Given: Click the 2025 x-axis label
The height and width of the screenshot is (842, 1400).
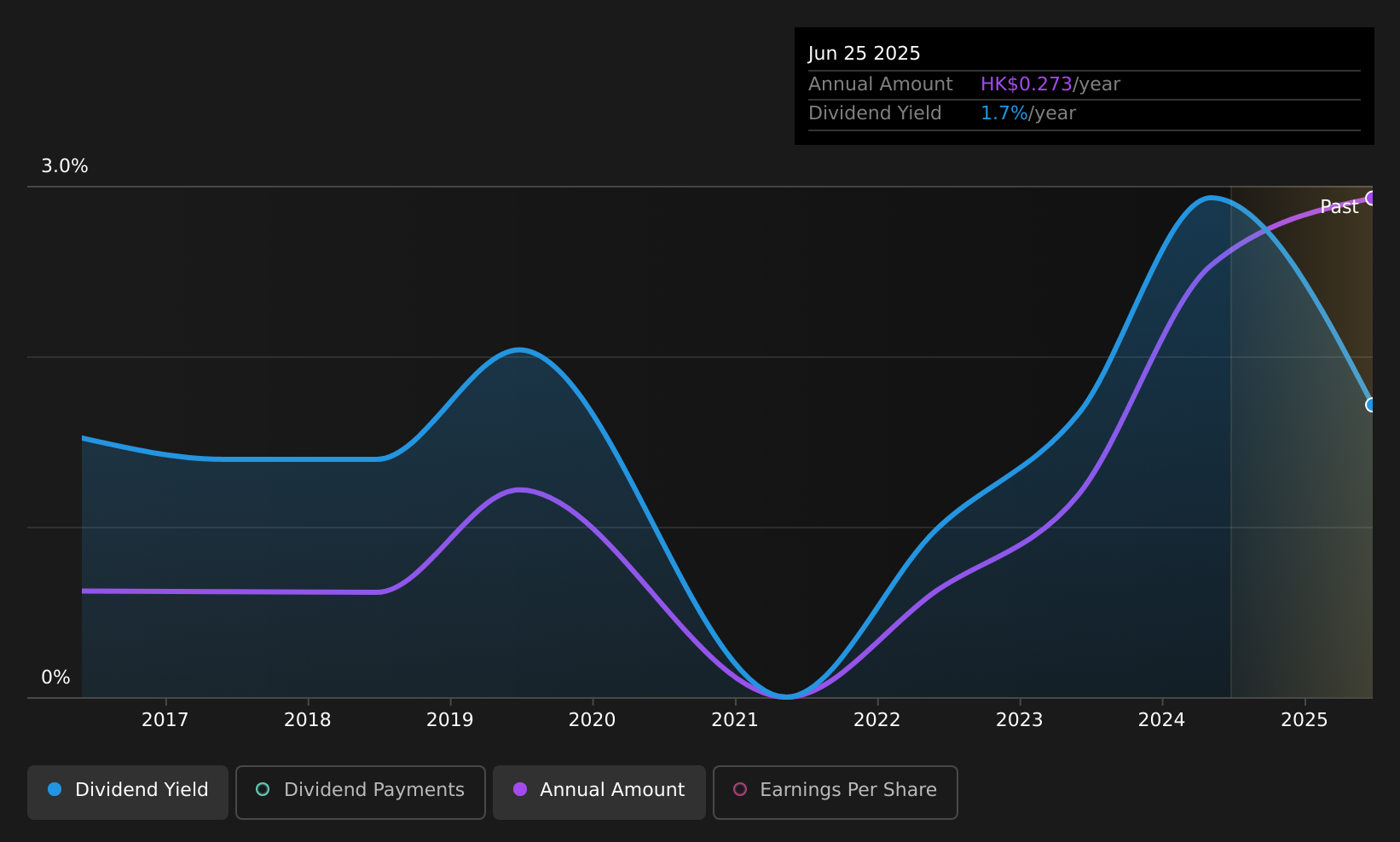Looking at the screenshot, I should (1305, 720).
